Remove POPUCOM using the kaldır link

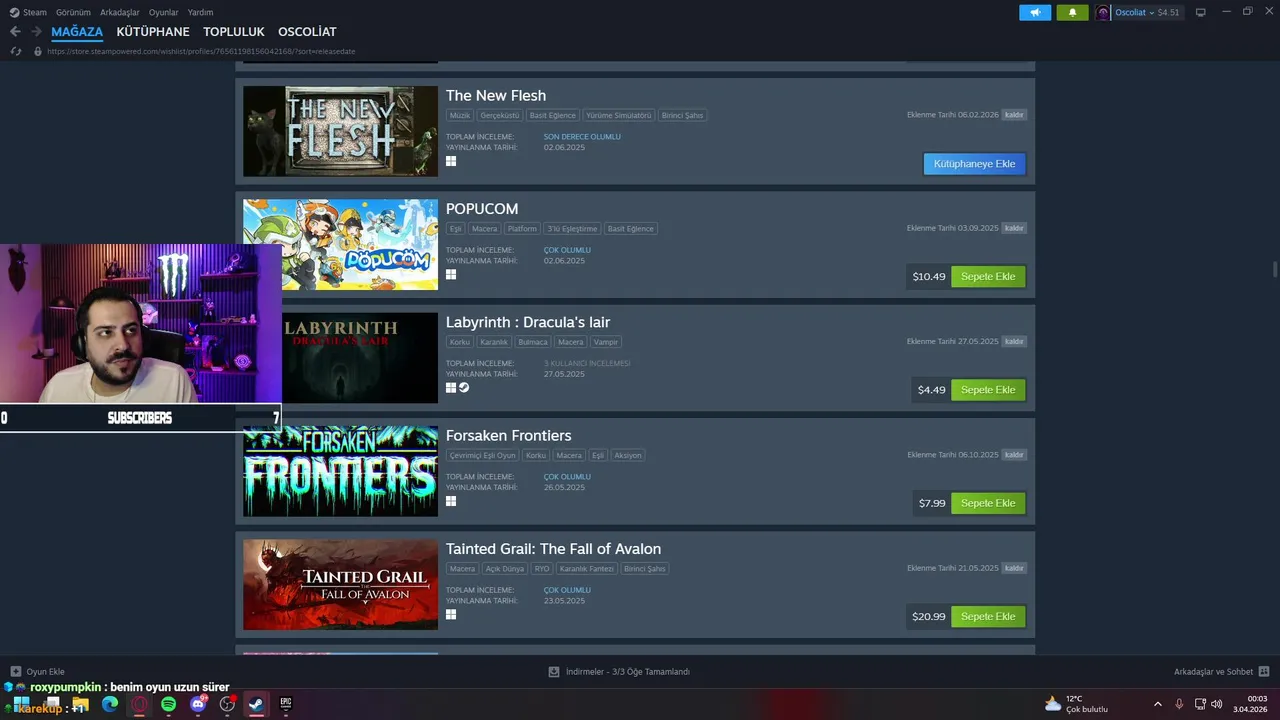coord(1014,228)
